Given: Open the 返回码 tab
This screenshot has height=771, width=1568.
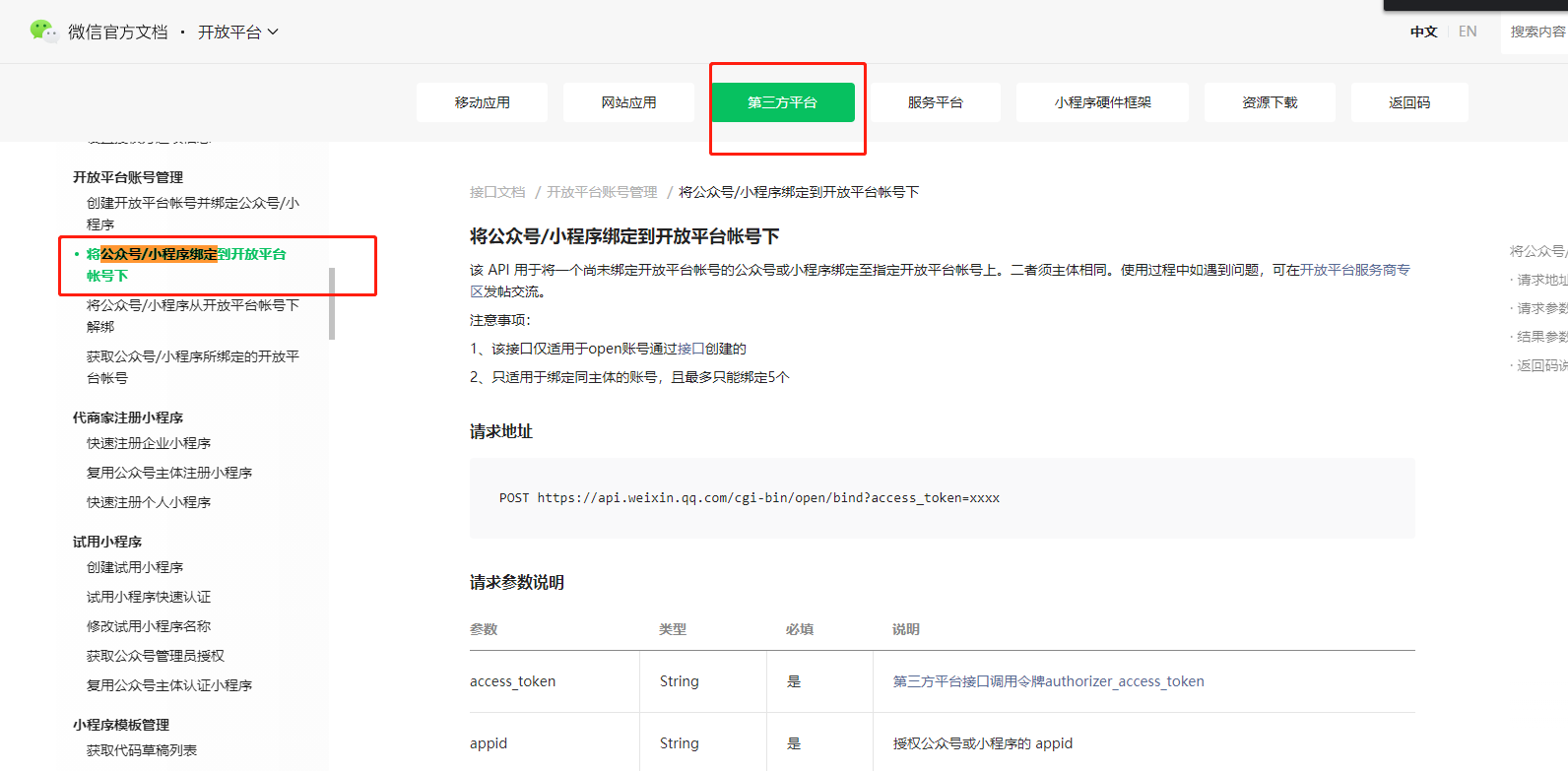Looking at the screenshot, I should click(x=1409, y=102).
